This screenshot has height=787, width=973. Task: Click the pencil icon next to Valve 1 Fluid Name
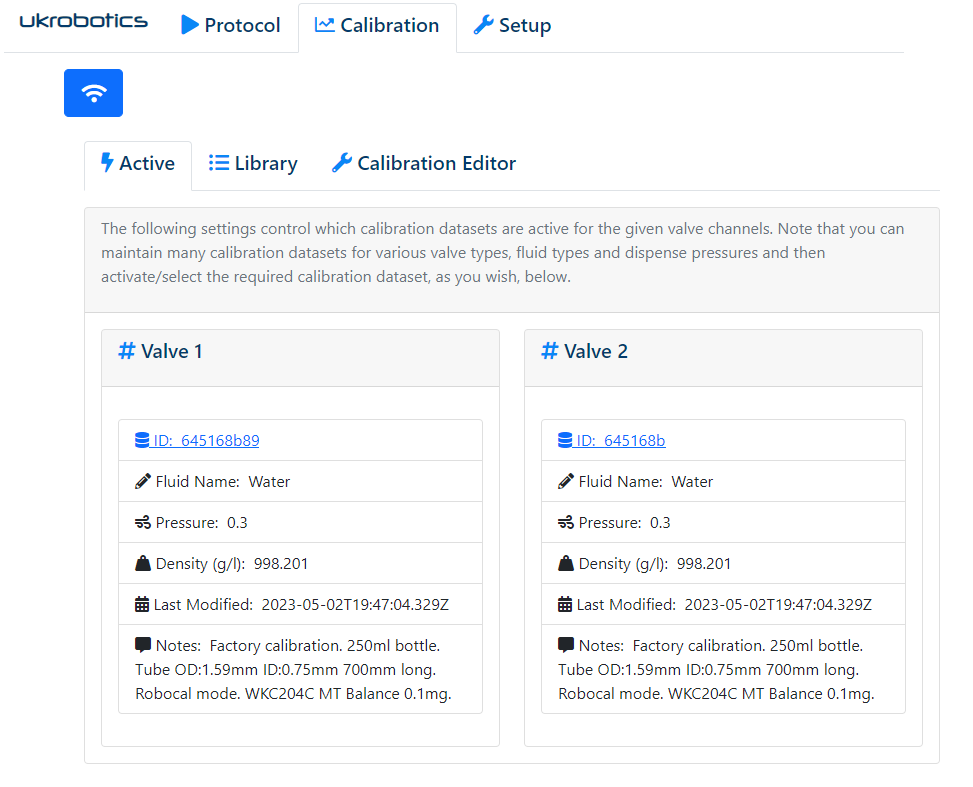click(x=143, y=481)
